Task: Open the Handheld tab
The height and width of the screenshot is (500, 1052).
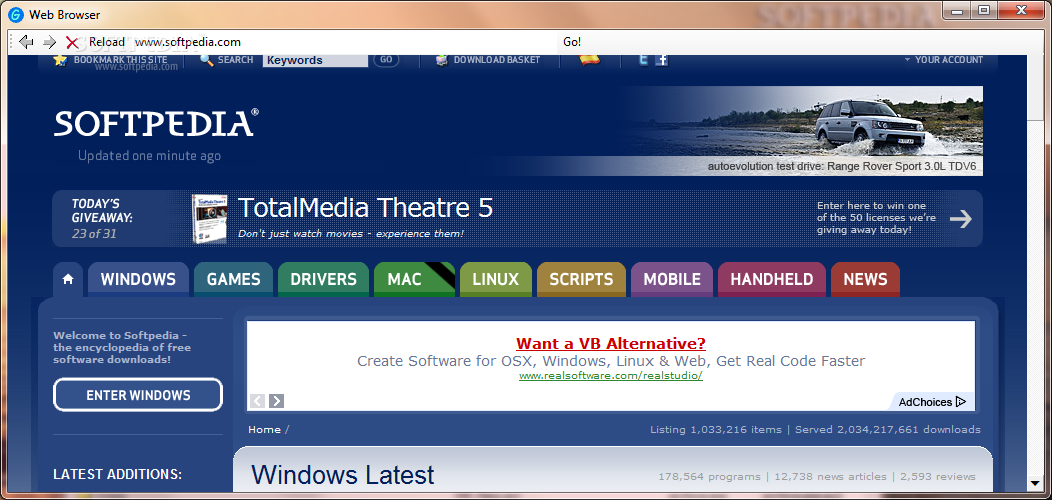Action: coord(772,279)
